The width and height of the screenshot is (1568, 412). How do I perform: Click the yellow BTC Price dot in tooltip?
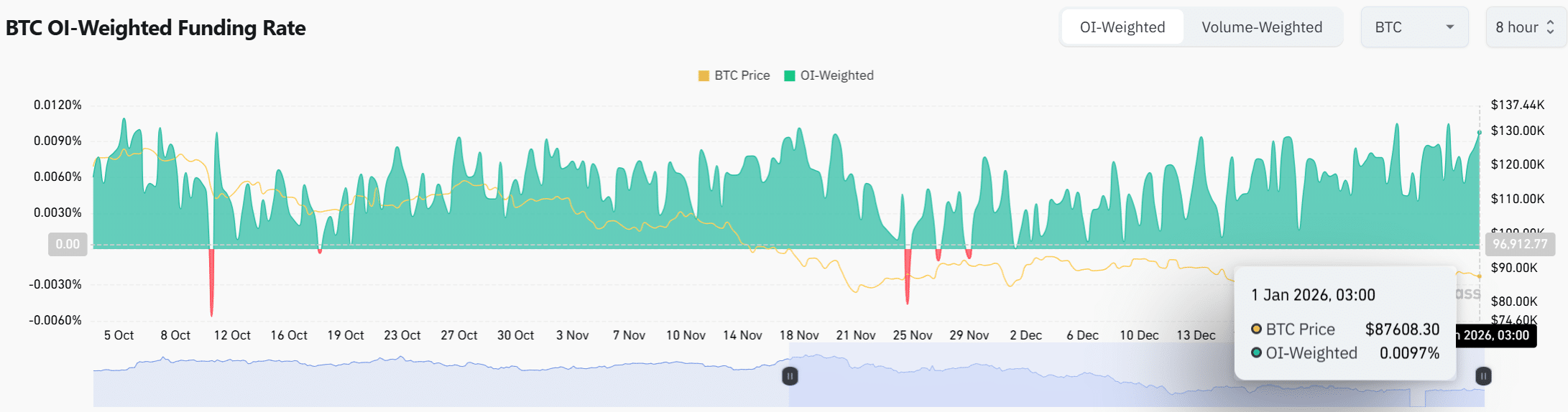pyautogui.click(x=1256, y=329)
